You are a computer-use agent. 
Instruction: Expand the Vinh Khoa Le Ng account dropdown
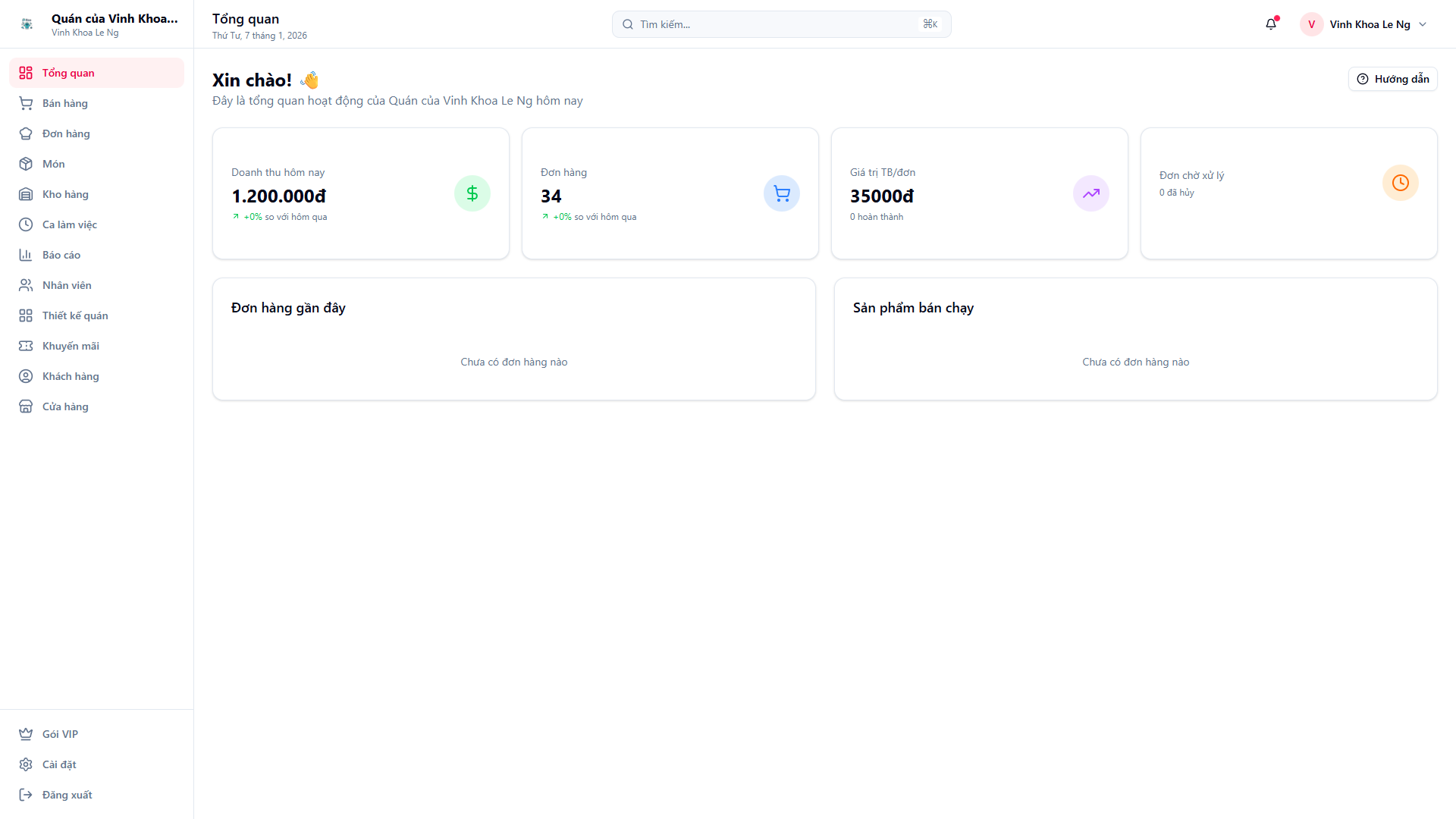[1425, 24]
